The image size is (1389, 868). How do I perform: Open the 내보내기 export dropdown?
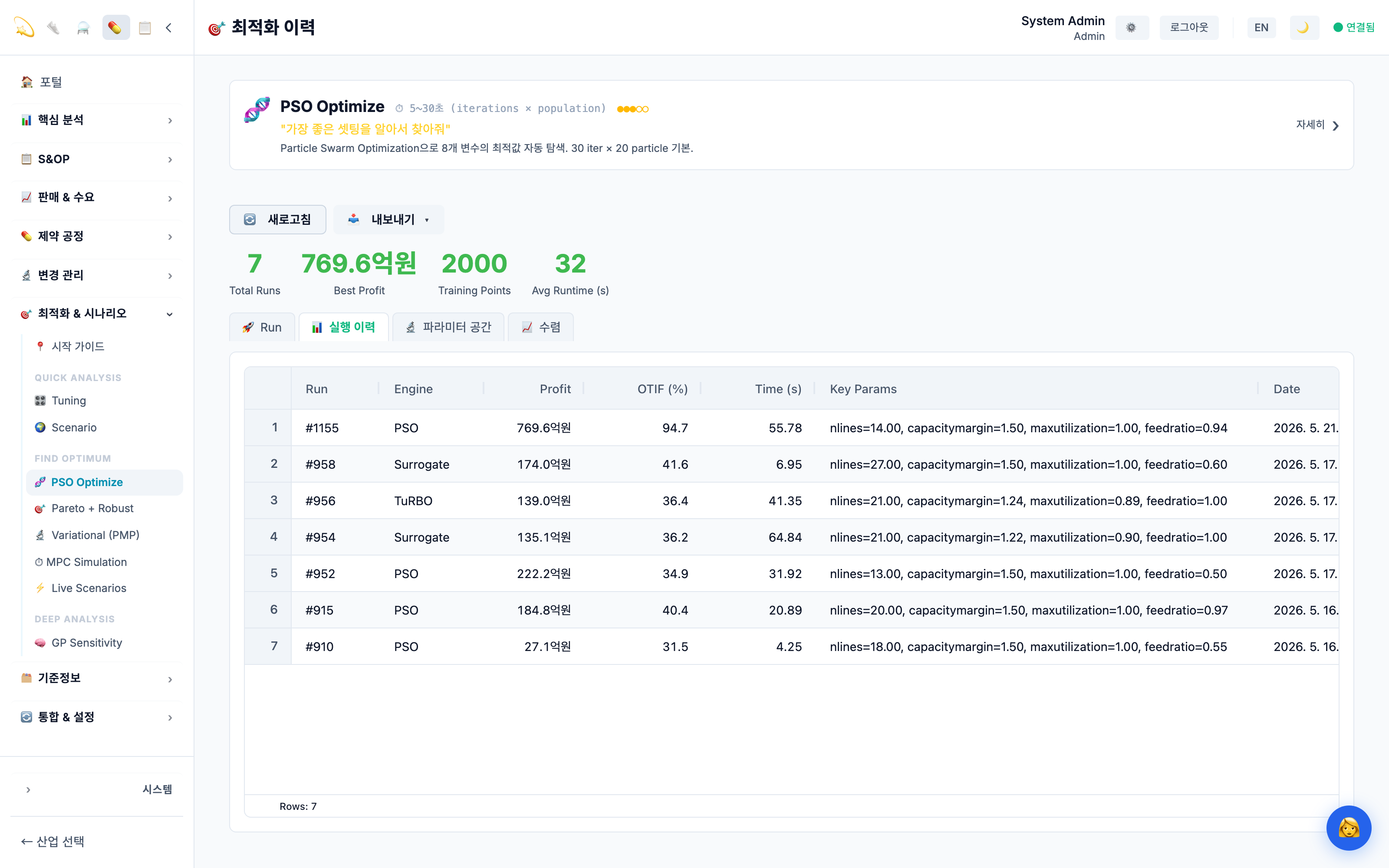[x=388, y=219]
